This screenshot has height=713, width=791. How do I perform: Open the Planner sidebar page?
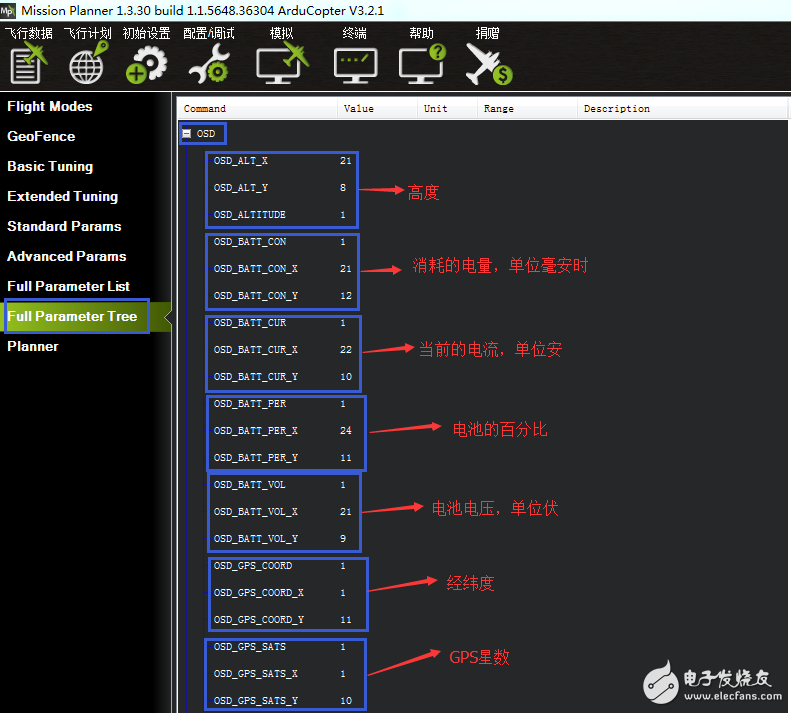(33, 346)
